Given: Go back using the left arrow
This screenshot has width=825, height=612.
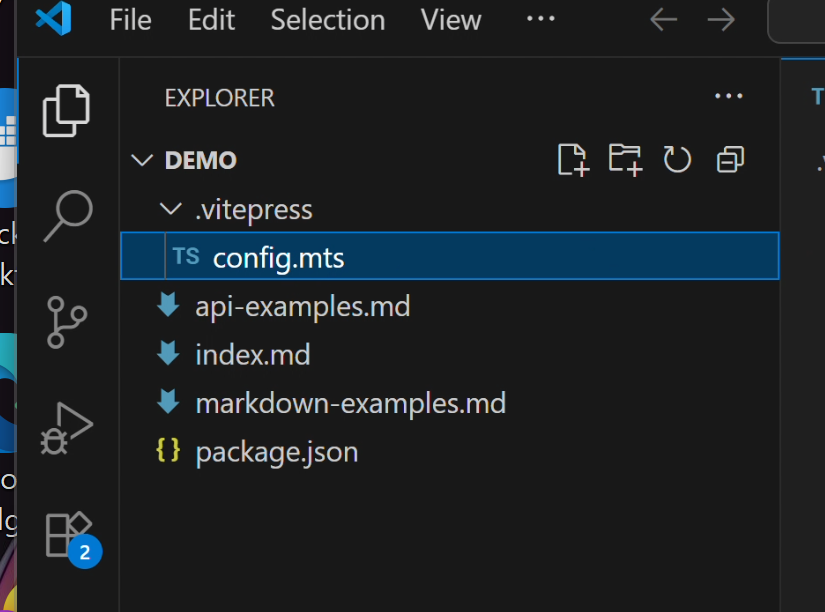Looking at the screenshot, I should [x=663, y=20].
